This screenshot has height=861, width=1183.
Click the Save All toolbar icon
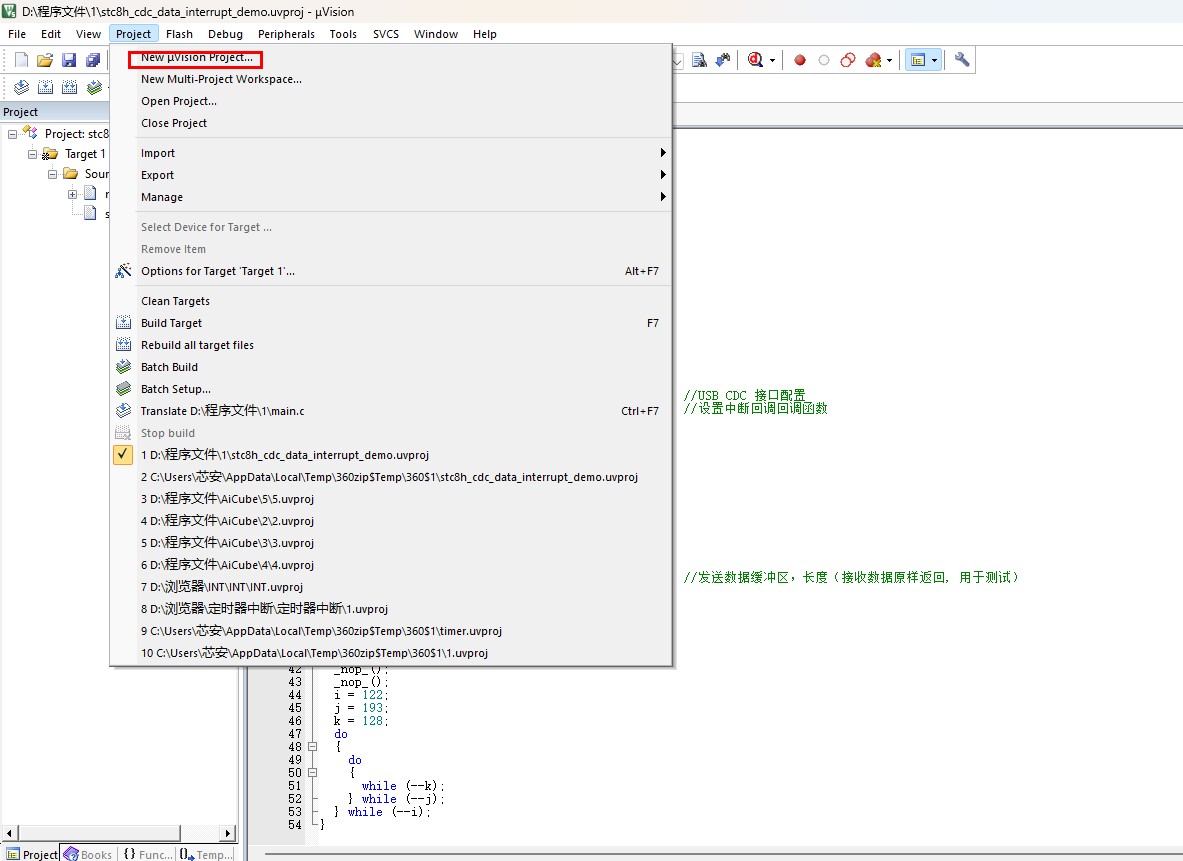click(93, 60)
